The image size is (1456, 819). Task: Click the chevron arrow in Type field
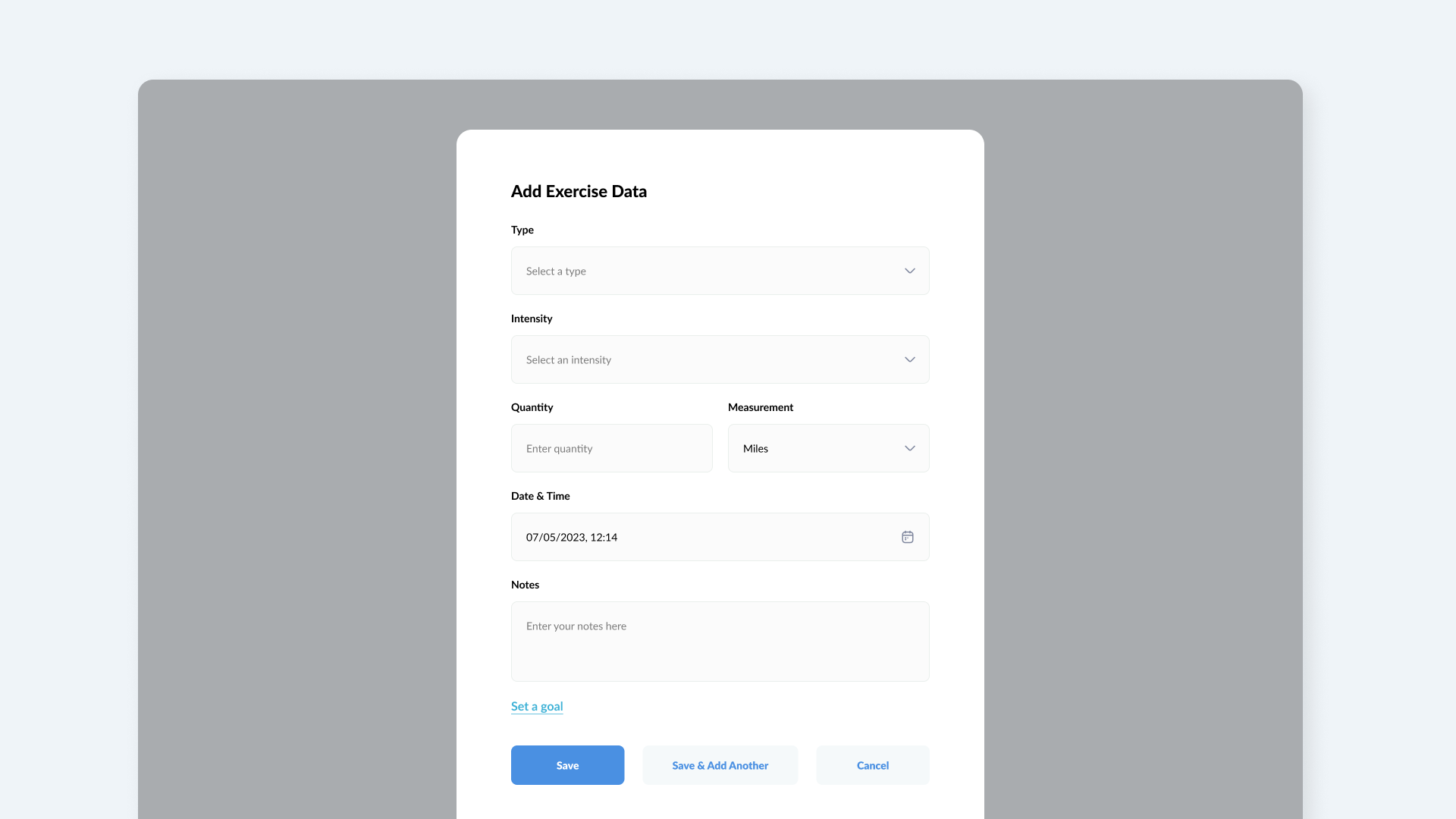pos(909,271)
